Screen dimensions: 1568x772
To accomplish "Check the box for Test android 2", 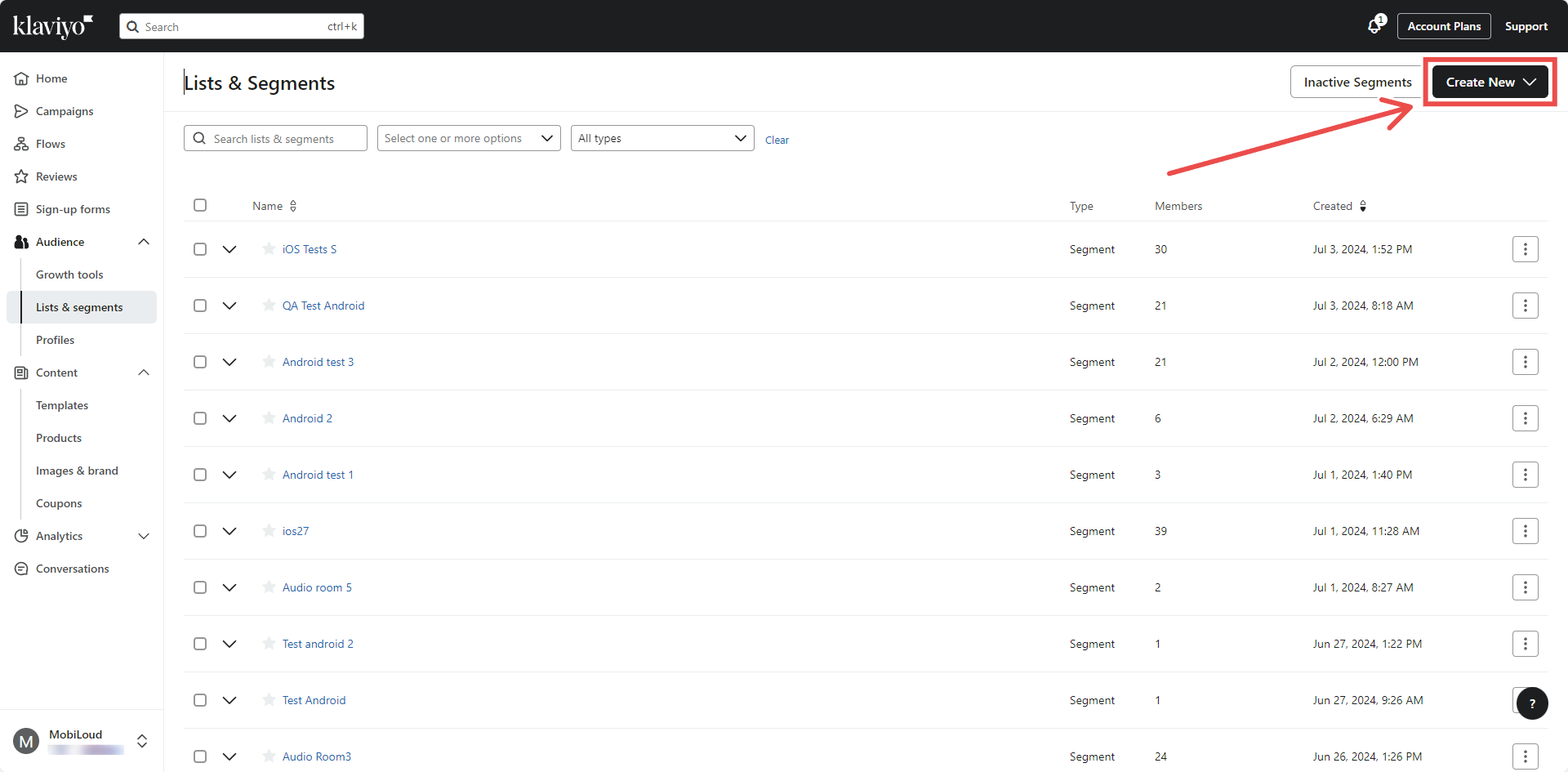I will [x=200, y=644].
